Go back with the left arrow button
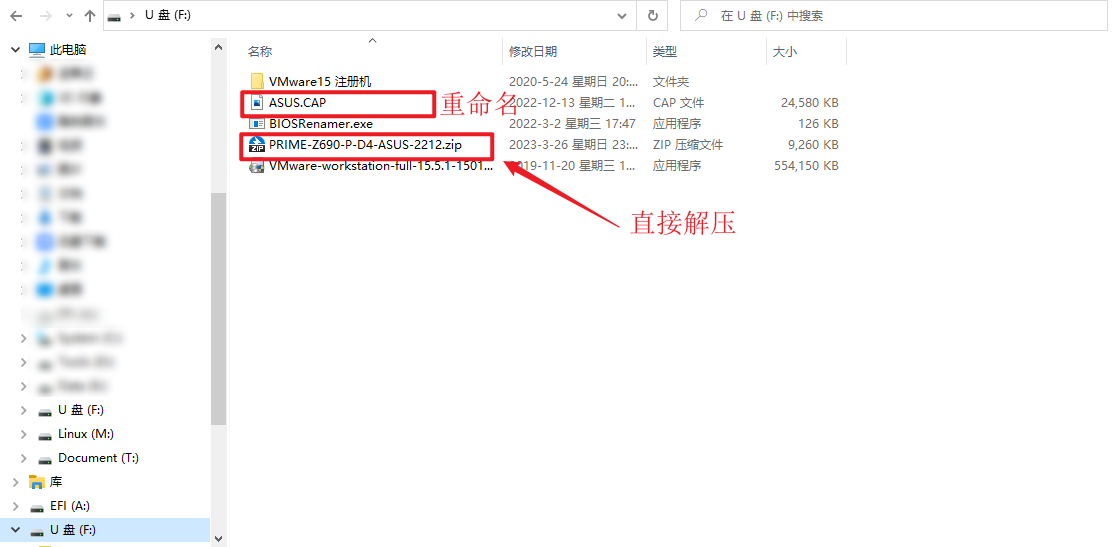This screenshot has height=547, width=1120. point(16,15)
